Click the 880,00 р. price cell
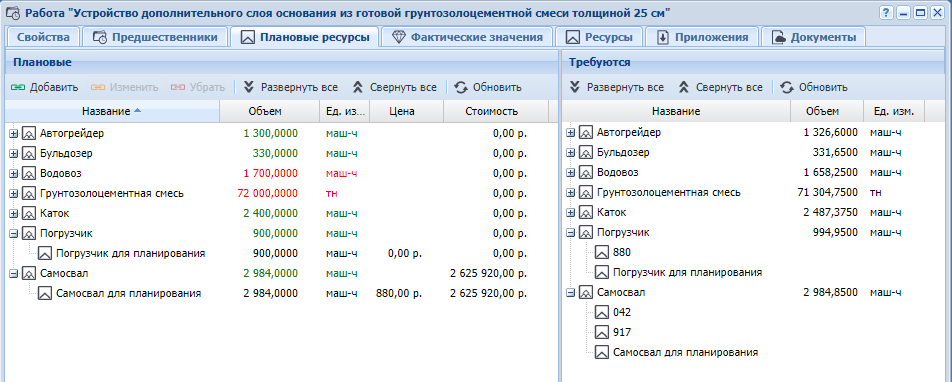This screenshot has width=952, height=382. pyautogui.click(x=398, y=293)
